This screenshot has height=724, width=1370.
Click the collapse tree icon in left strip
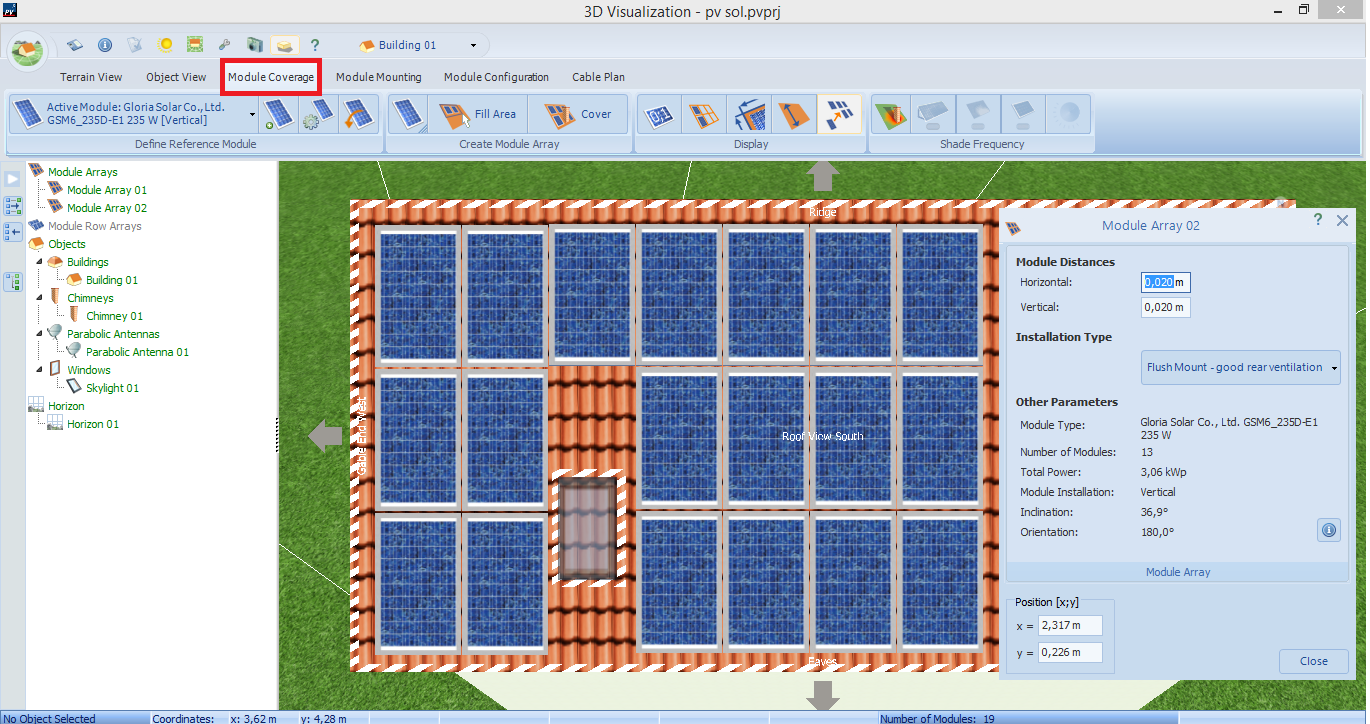[13, 232]
